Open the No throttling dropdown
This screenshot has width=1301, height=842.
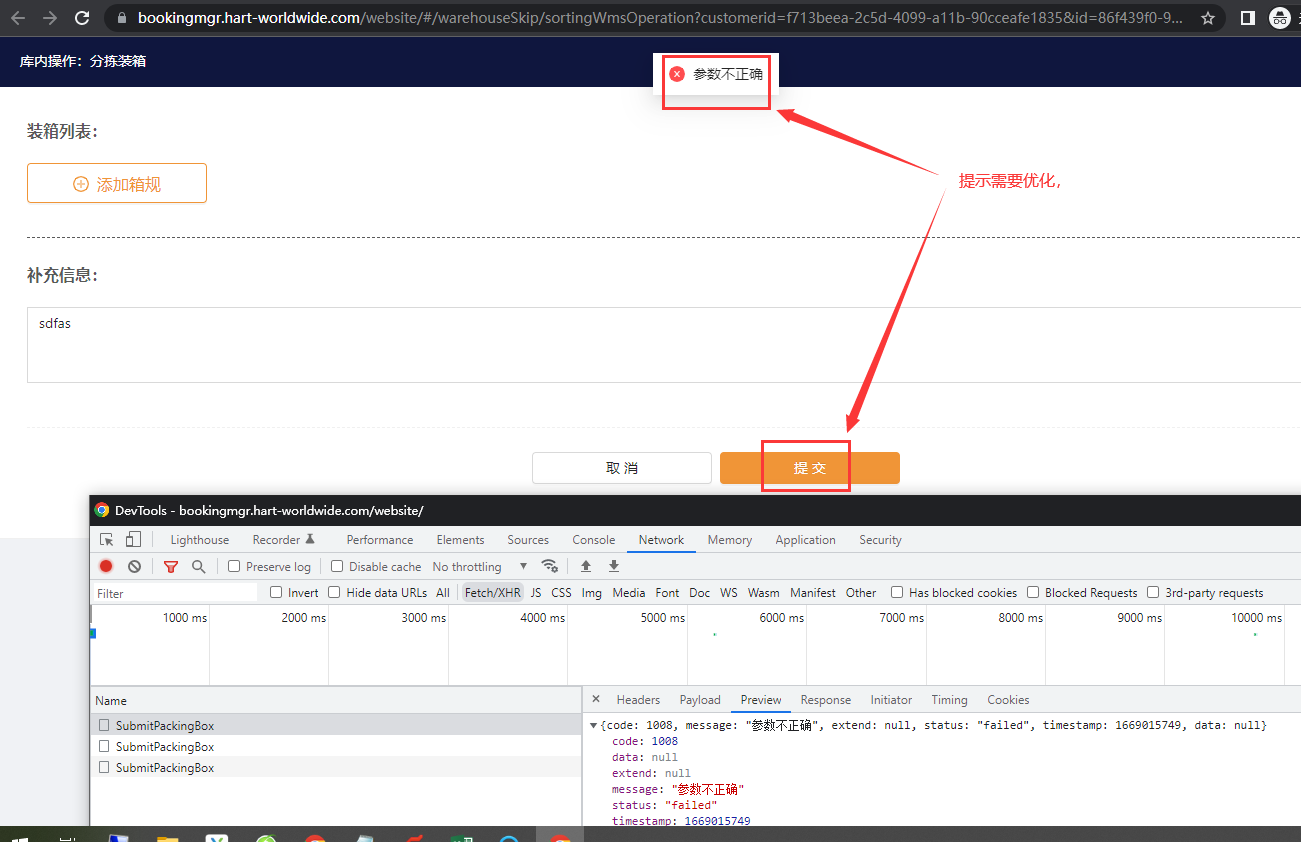[x=479, y=566]
